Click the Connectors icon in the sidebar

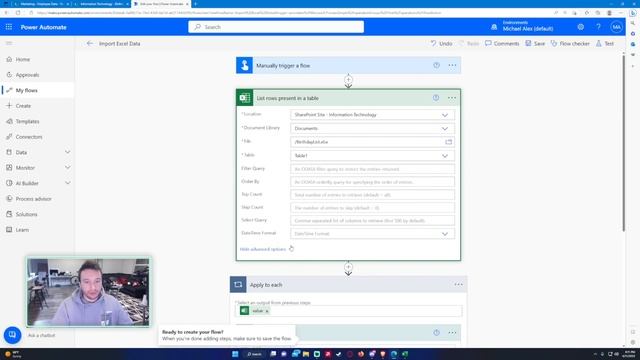(9, 137)
